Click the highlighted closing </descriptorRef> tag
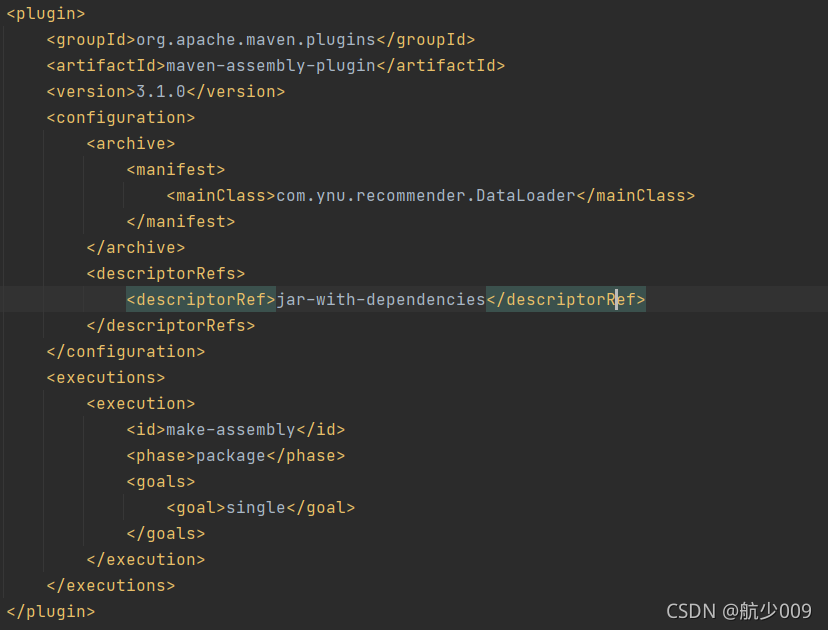828x630 pixels. 566,299
